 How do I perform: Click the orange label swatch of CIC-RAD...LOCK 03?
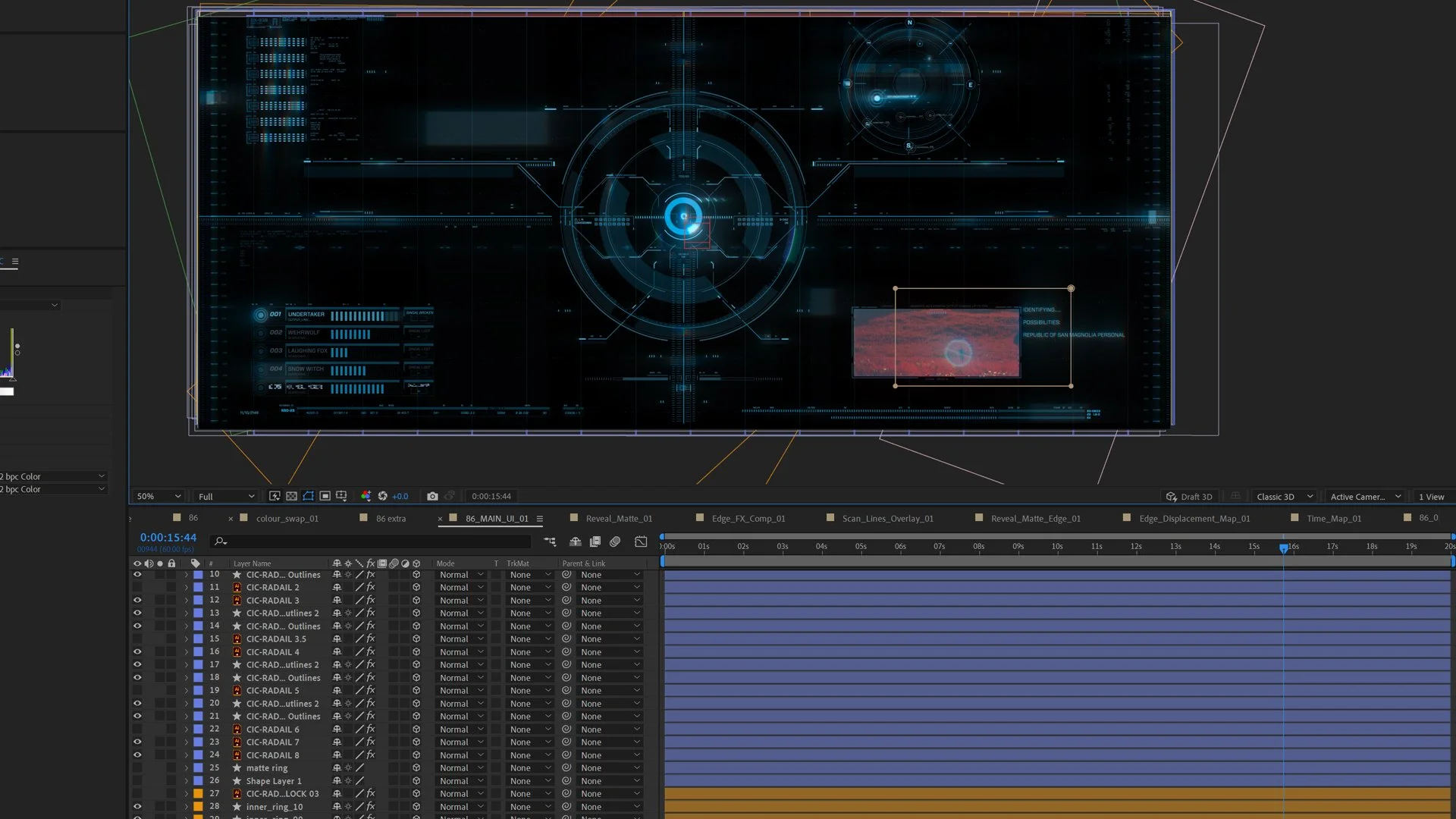coord(198,794)
